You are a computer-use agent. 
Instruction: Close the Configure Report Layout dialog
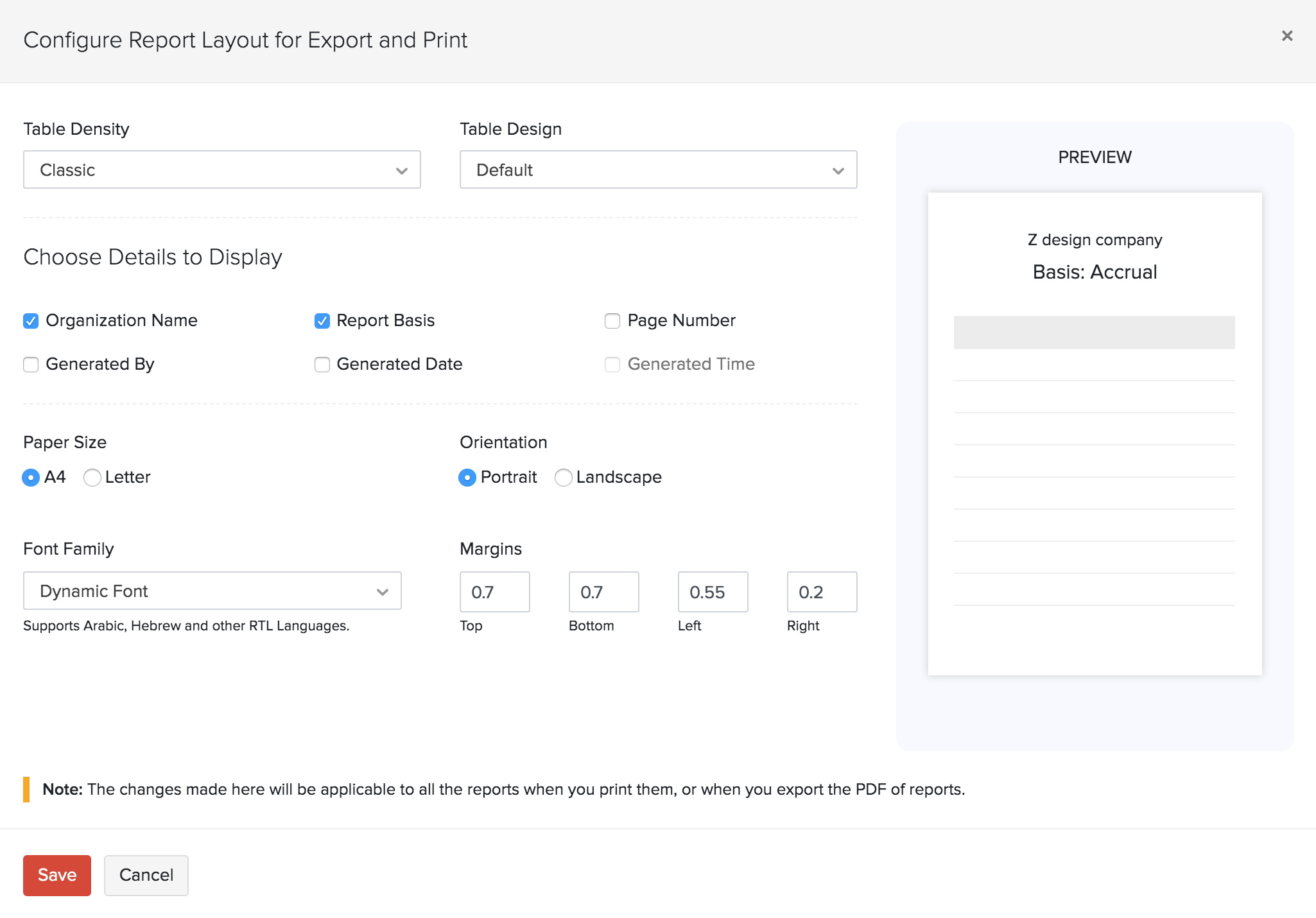coord(1286,36)
